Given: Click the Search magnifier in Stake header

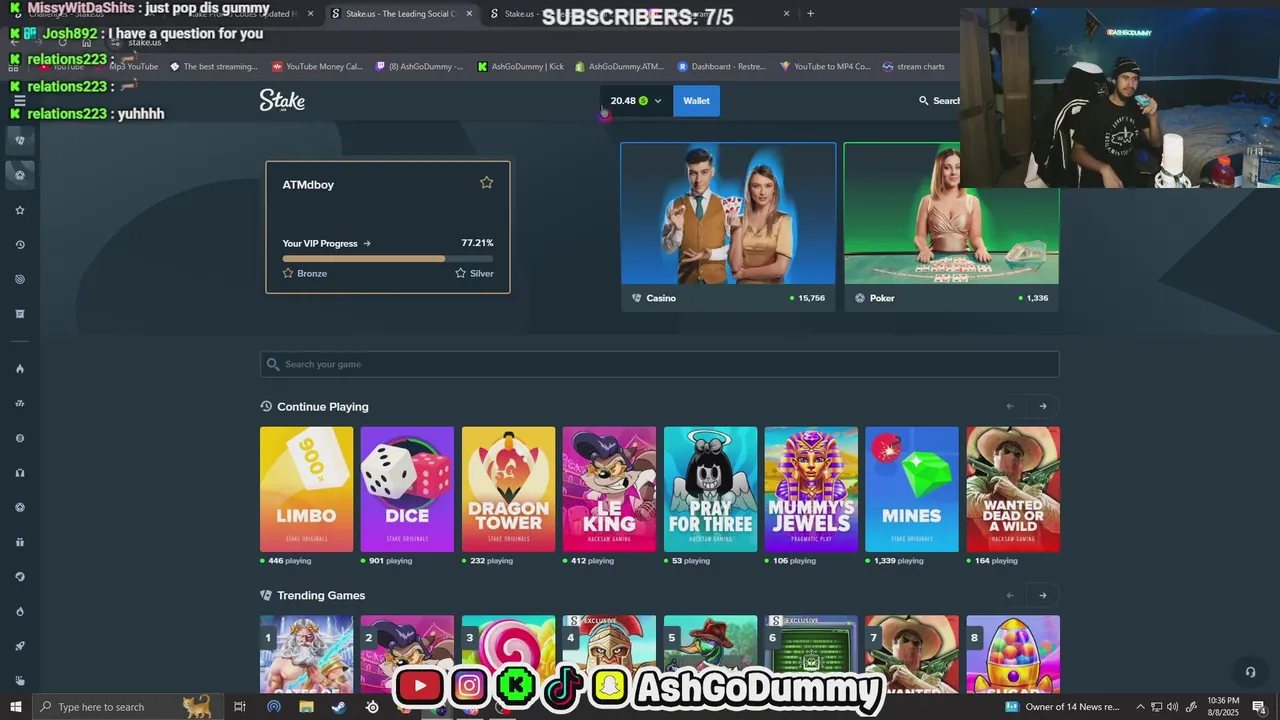Looking at the screenshot, I should click(x=924, y=101).
